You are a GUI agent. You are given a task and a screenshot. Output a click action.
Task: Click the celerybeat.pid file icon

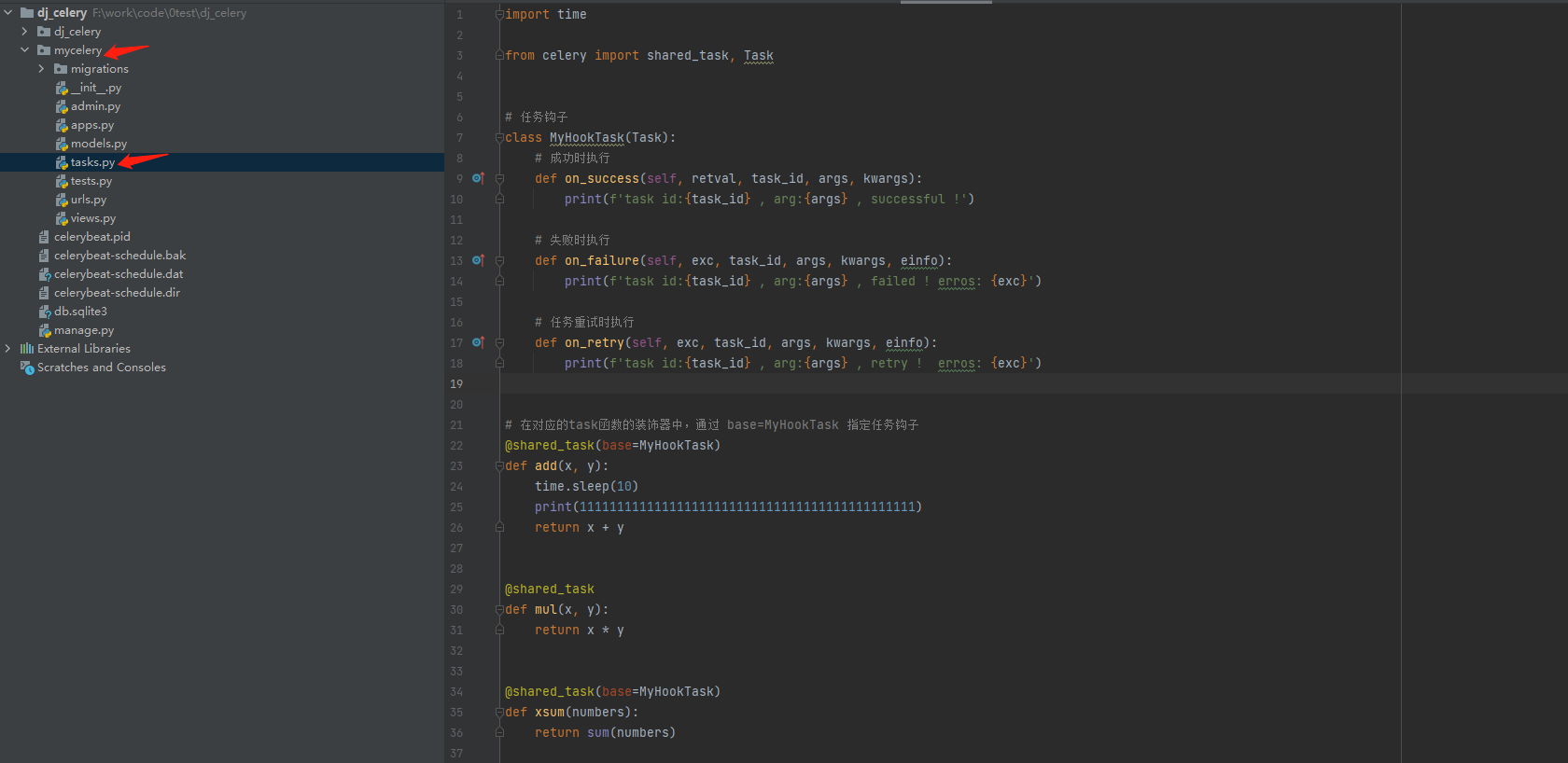click(44, 237)
